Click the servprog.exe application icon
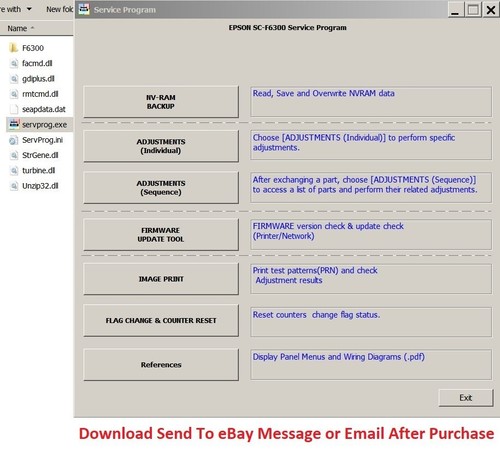The image size is (500, 452). [x=14, y=124]
